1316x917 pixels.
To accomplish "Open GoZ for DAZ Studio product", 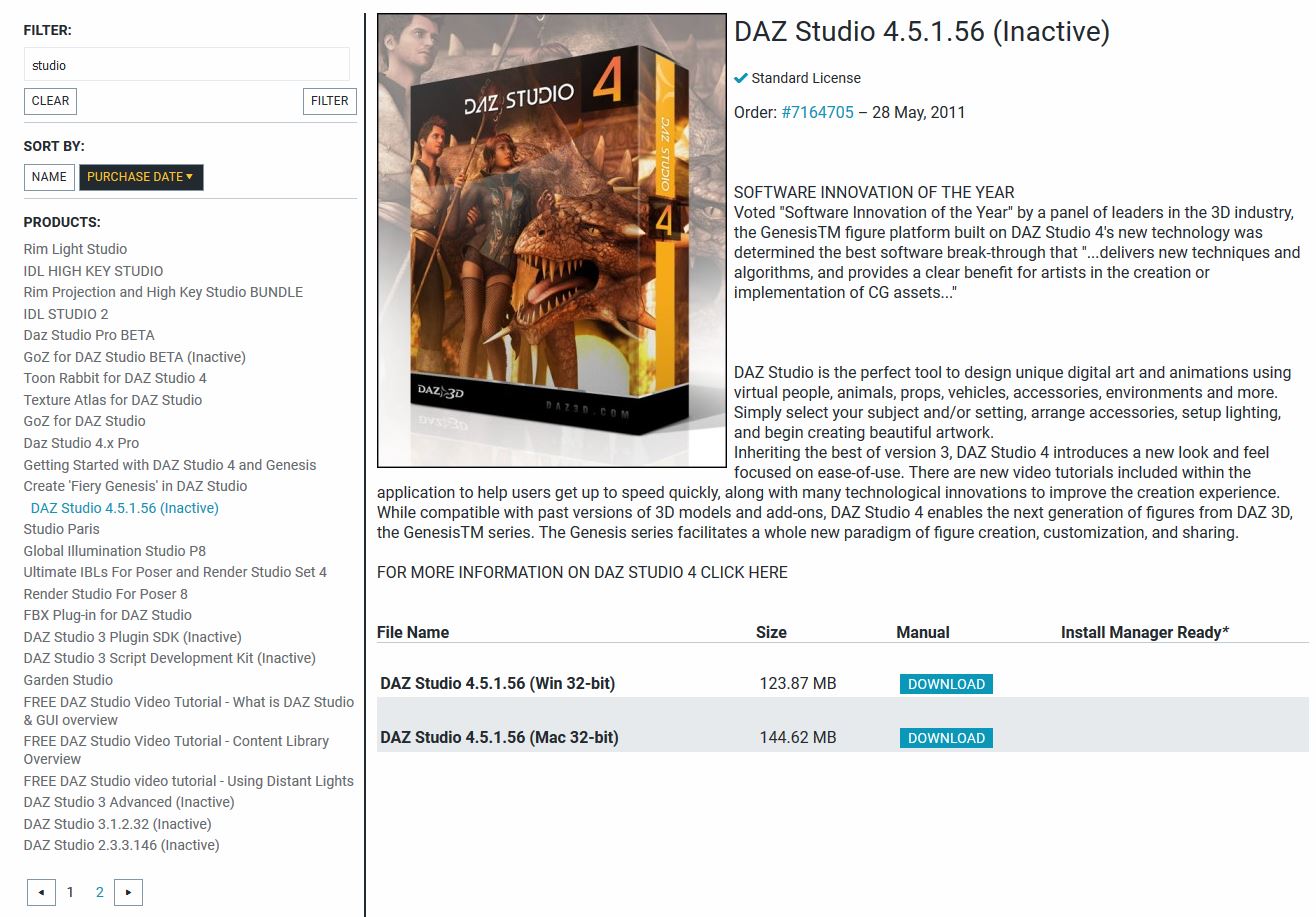I will click(x=85, y=421).
